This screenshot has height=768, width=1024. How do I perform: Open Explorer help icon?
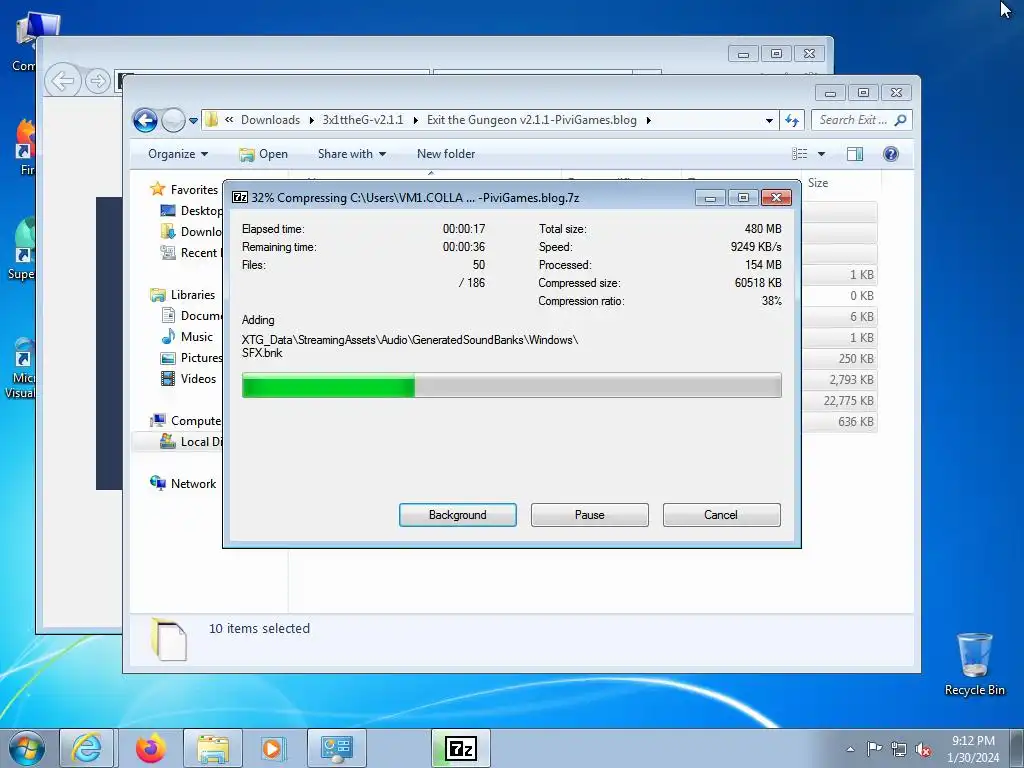tap(891, 154)
